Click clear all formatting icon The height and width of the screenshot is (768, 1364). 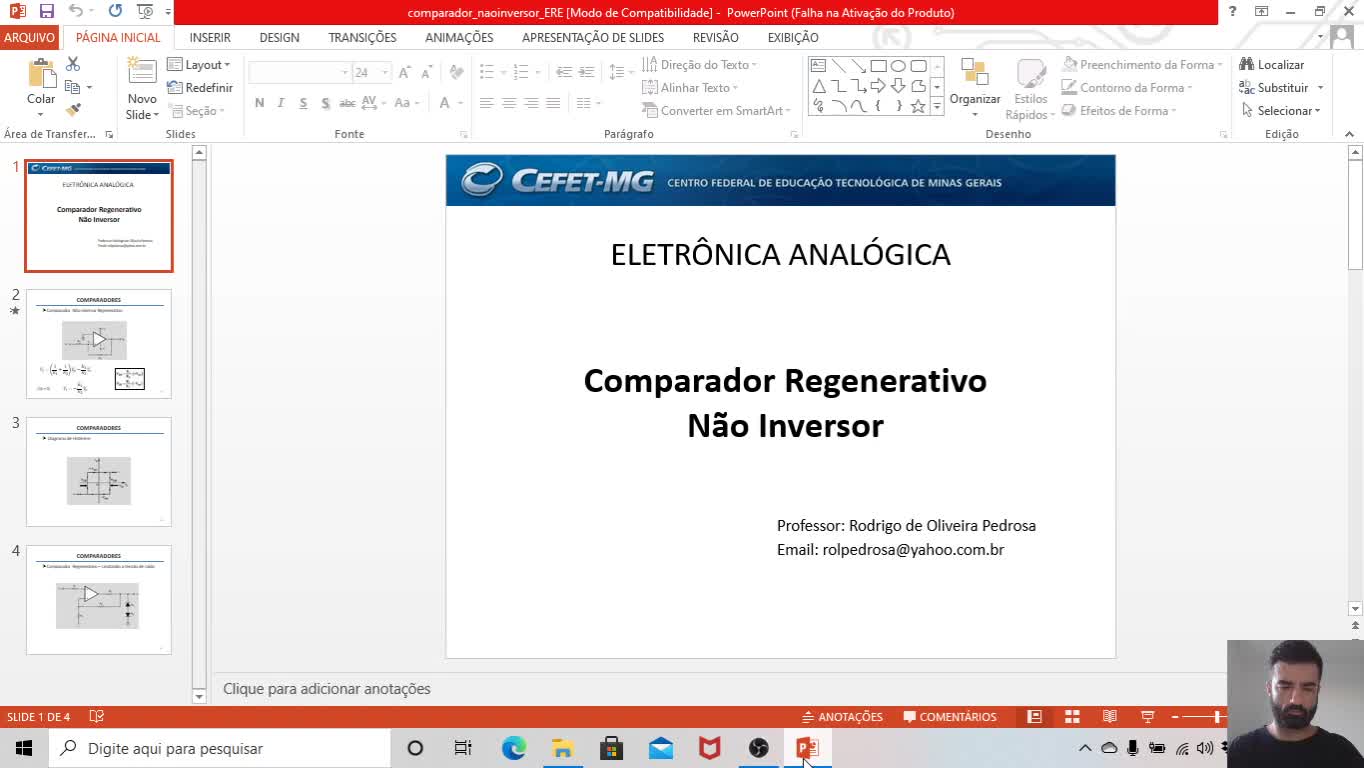pyautogui.click(x=456, y=72)
